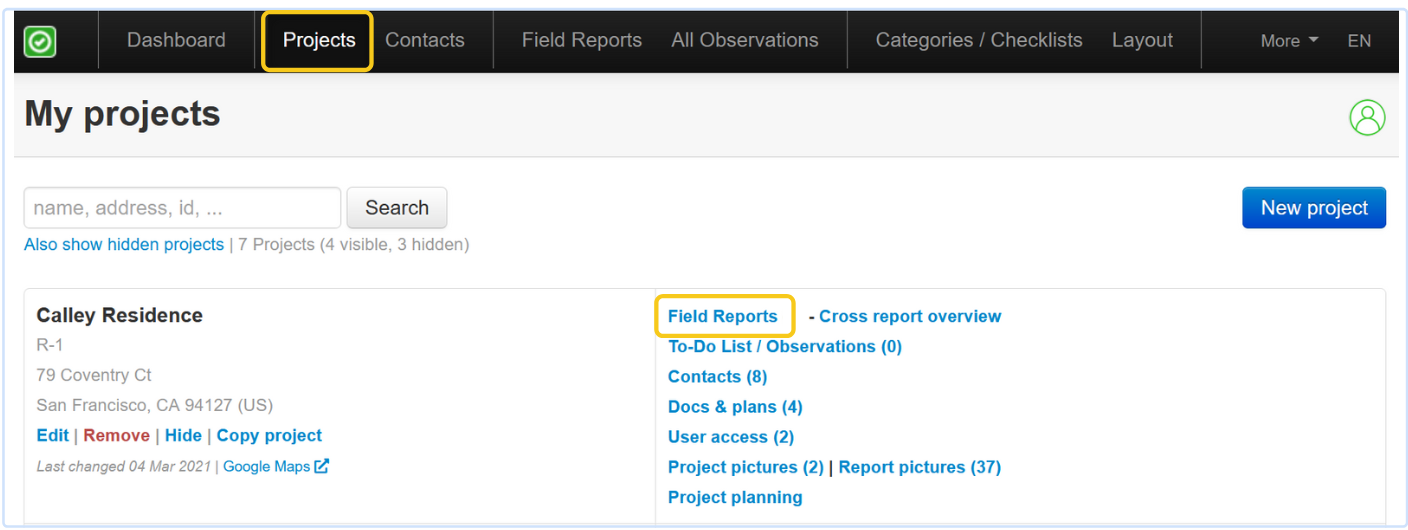
Task: Navigate to All Observations
Action: (x=745, y=40)
